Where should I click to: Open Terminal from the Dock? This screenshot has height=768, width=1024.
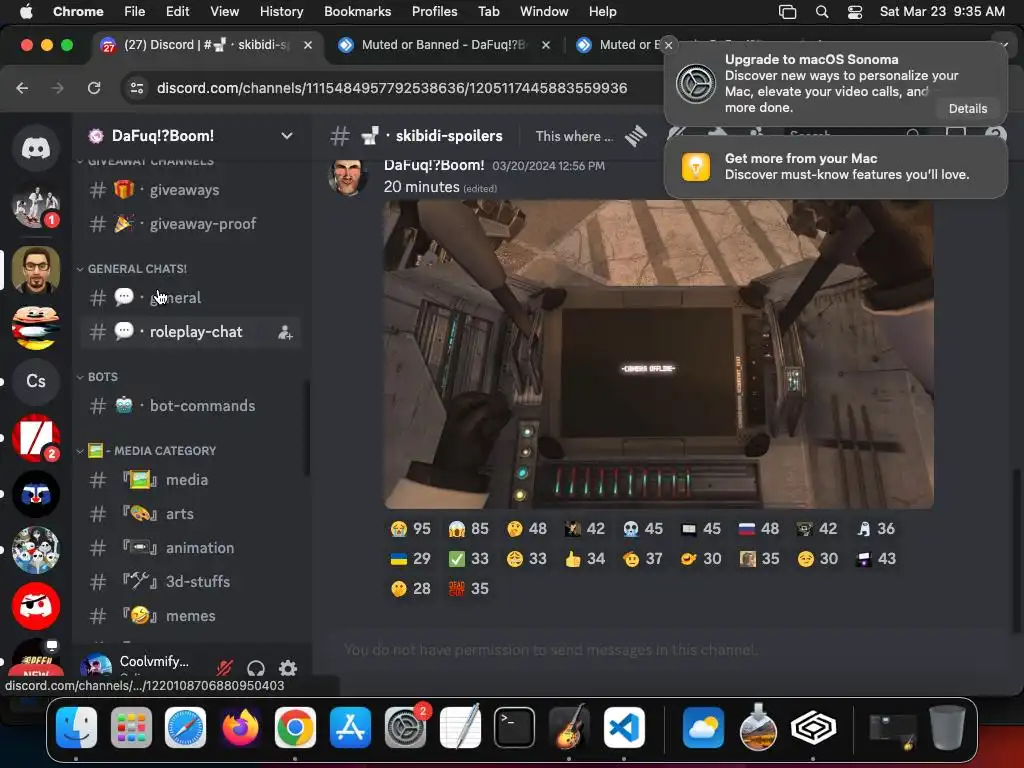[x=515, y=728]
